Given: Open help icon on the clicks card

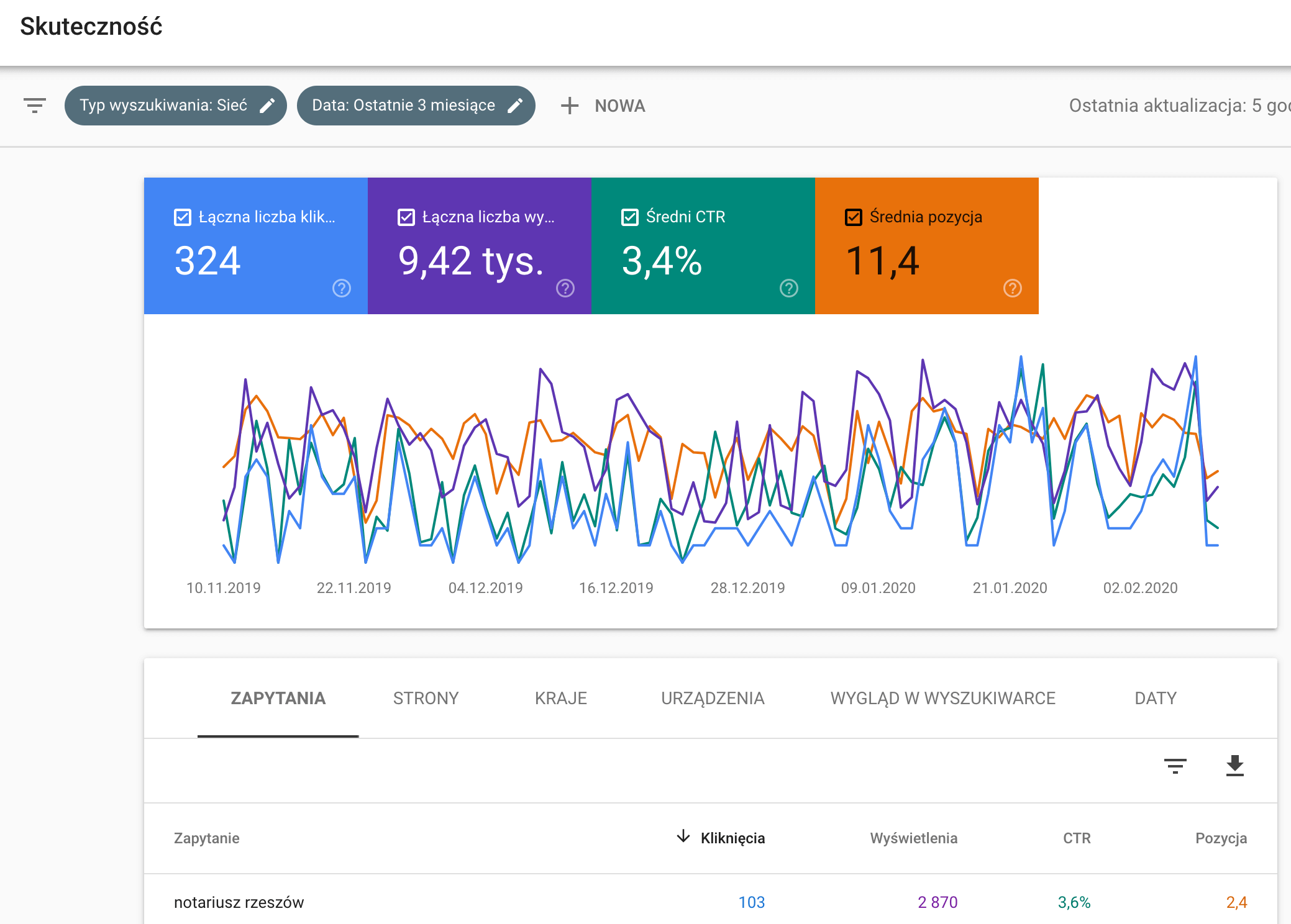Looking at the screenshot, I should point(342,288).
